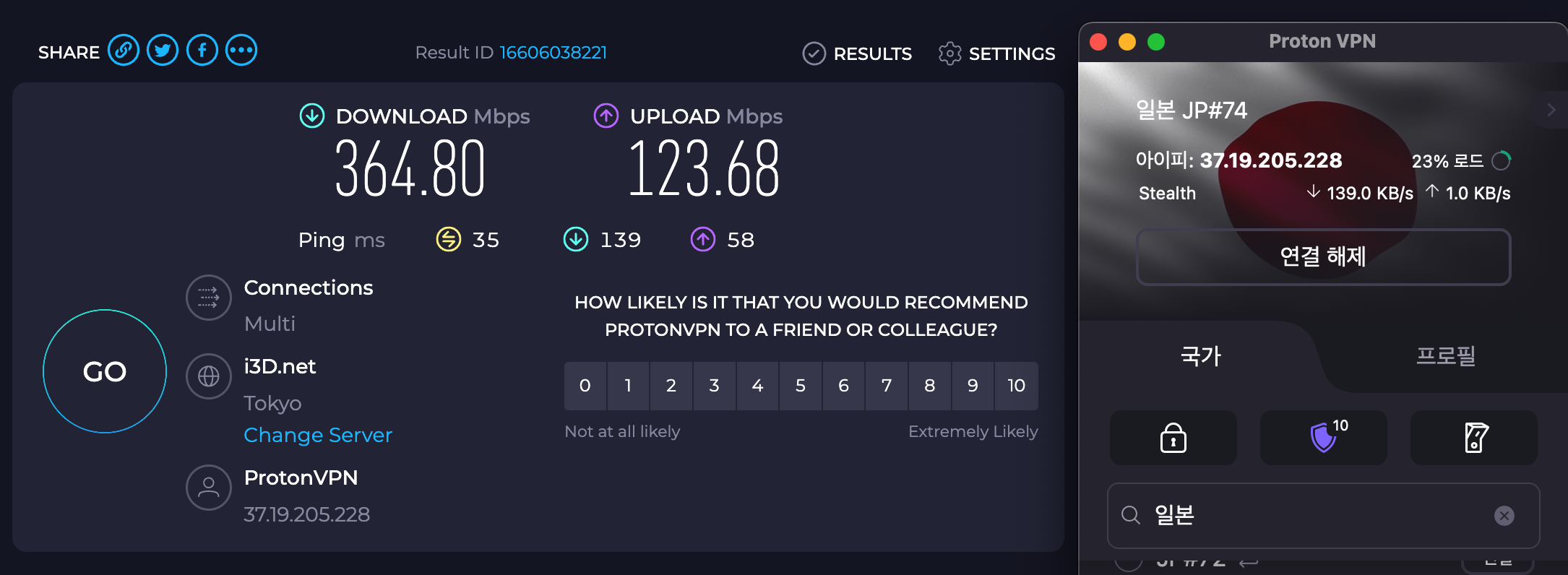Toggle NetShield shield icon
1568x575 pixels.
pyautogui.click(x=1324, y=438)
